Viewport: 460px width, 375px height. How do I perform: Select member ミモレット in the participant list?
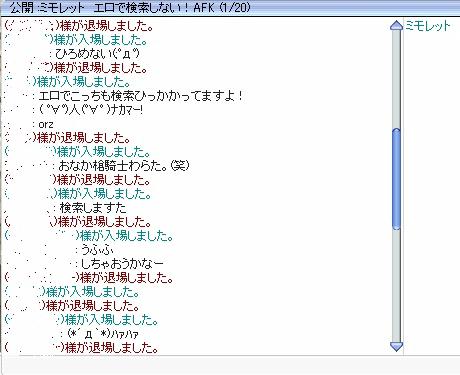point(428,26)
